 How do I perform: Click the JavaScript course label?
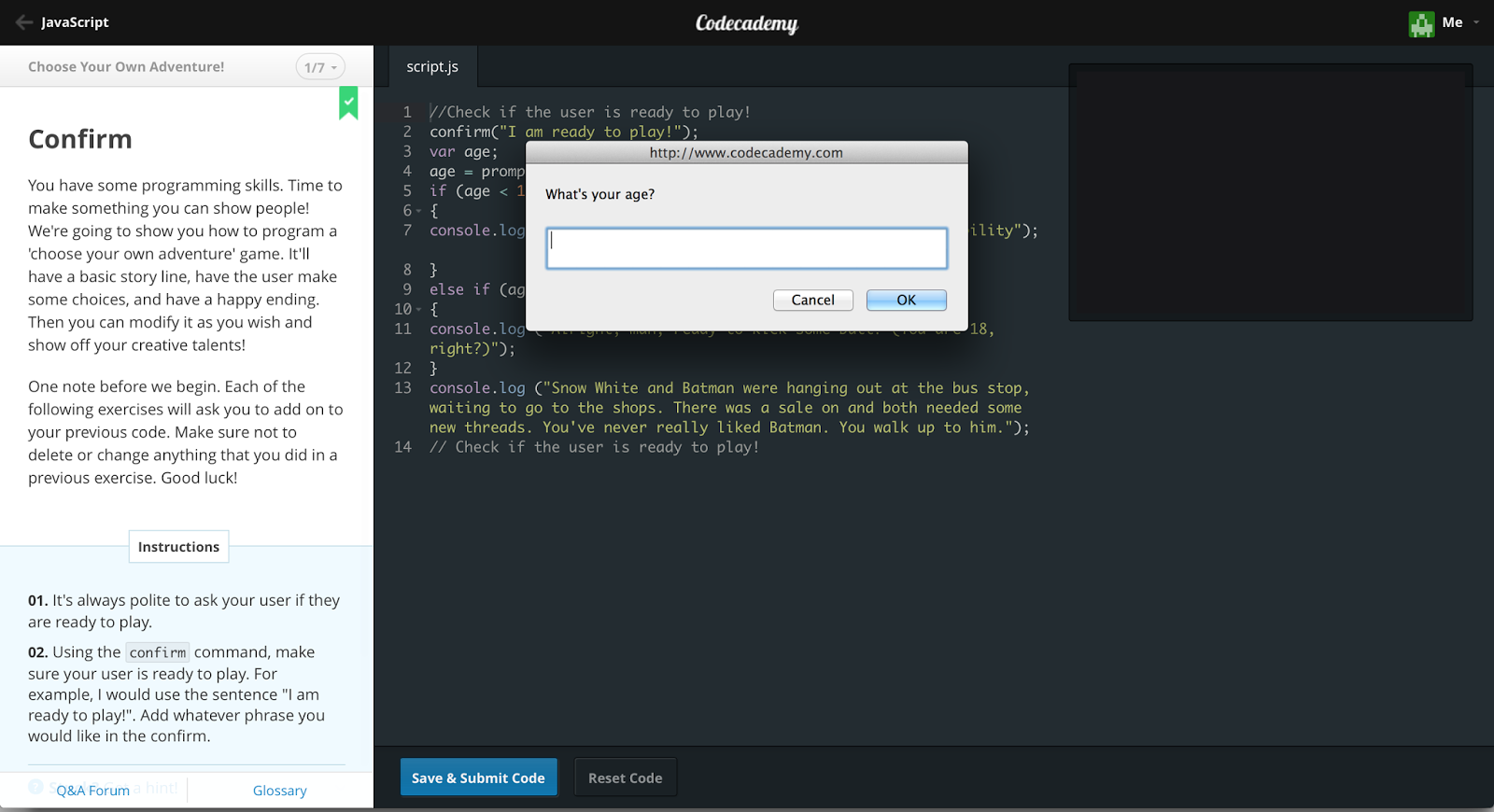tap(76, 22)
